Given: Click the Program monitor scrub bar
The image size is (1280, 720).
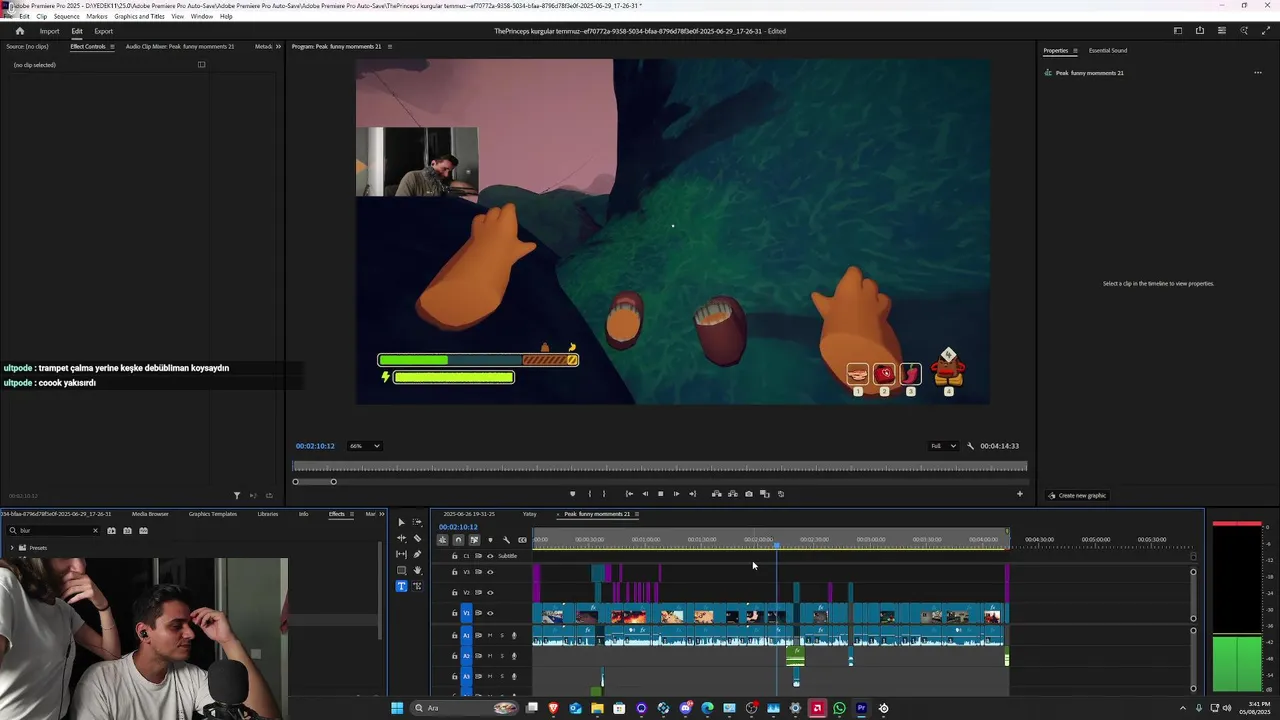Looking at the screenshot, I should point(660,467).
